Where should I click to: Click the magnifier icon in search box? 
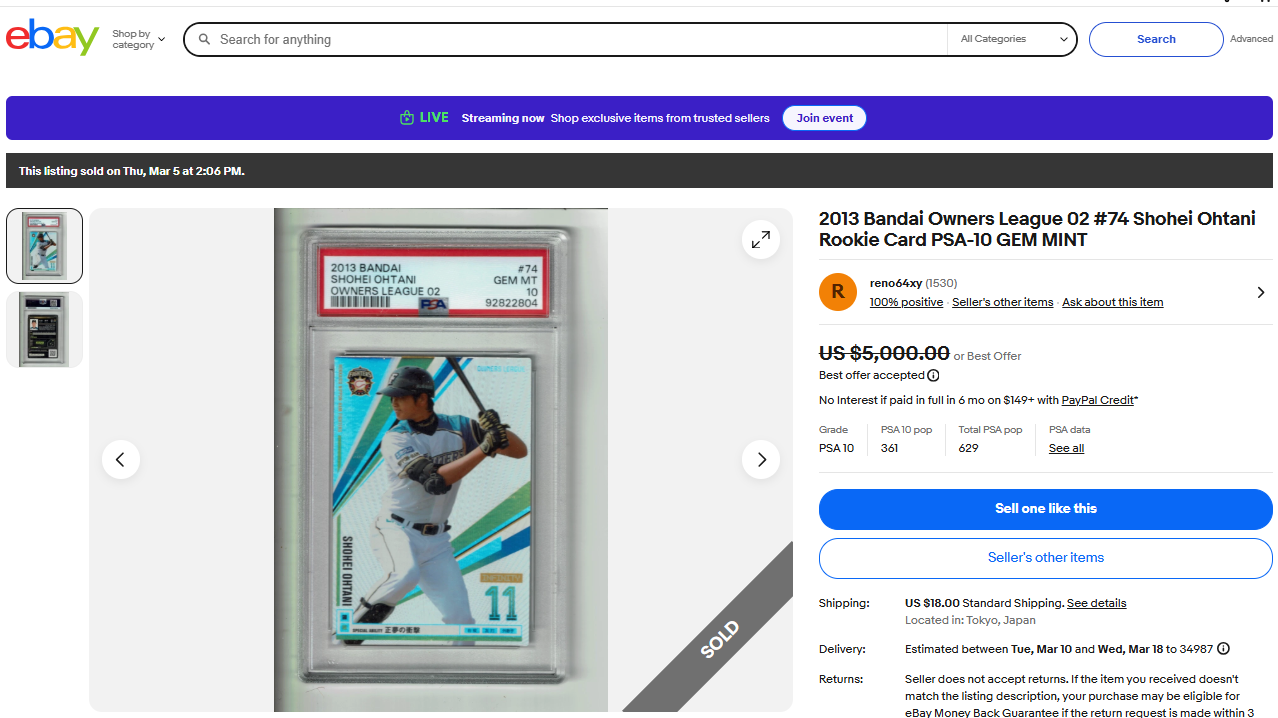click(204, 40)
